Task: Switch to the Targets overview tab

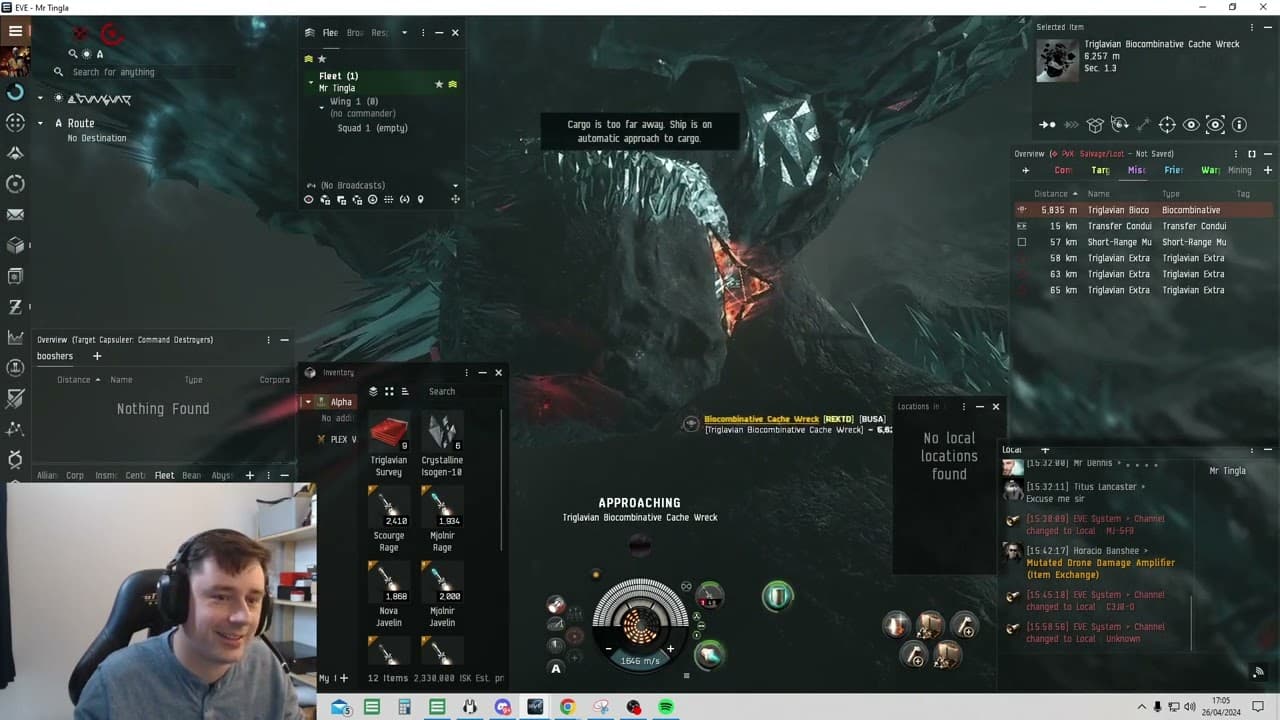Action: [1100, 170]
